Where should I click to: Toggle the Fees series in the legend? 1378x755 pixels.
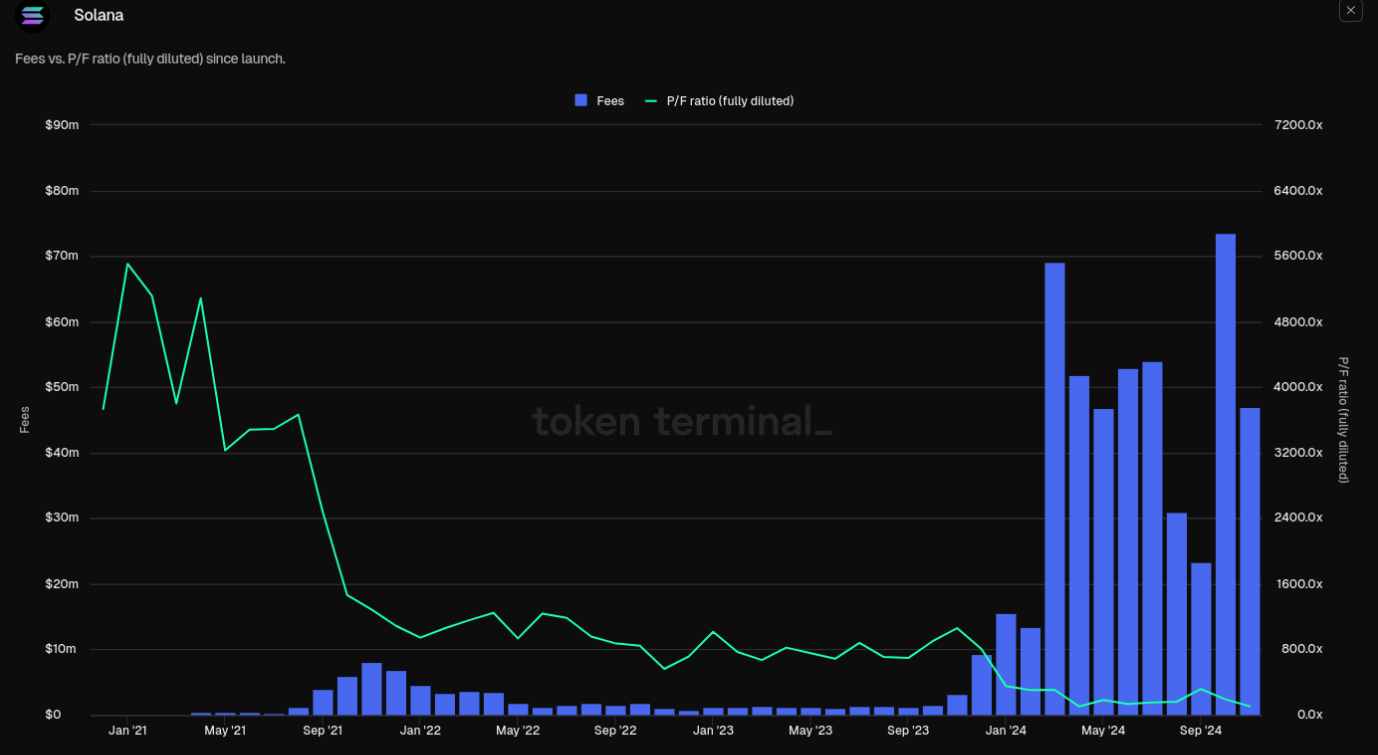(x=598, y=100)
